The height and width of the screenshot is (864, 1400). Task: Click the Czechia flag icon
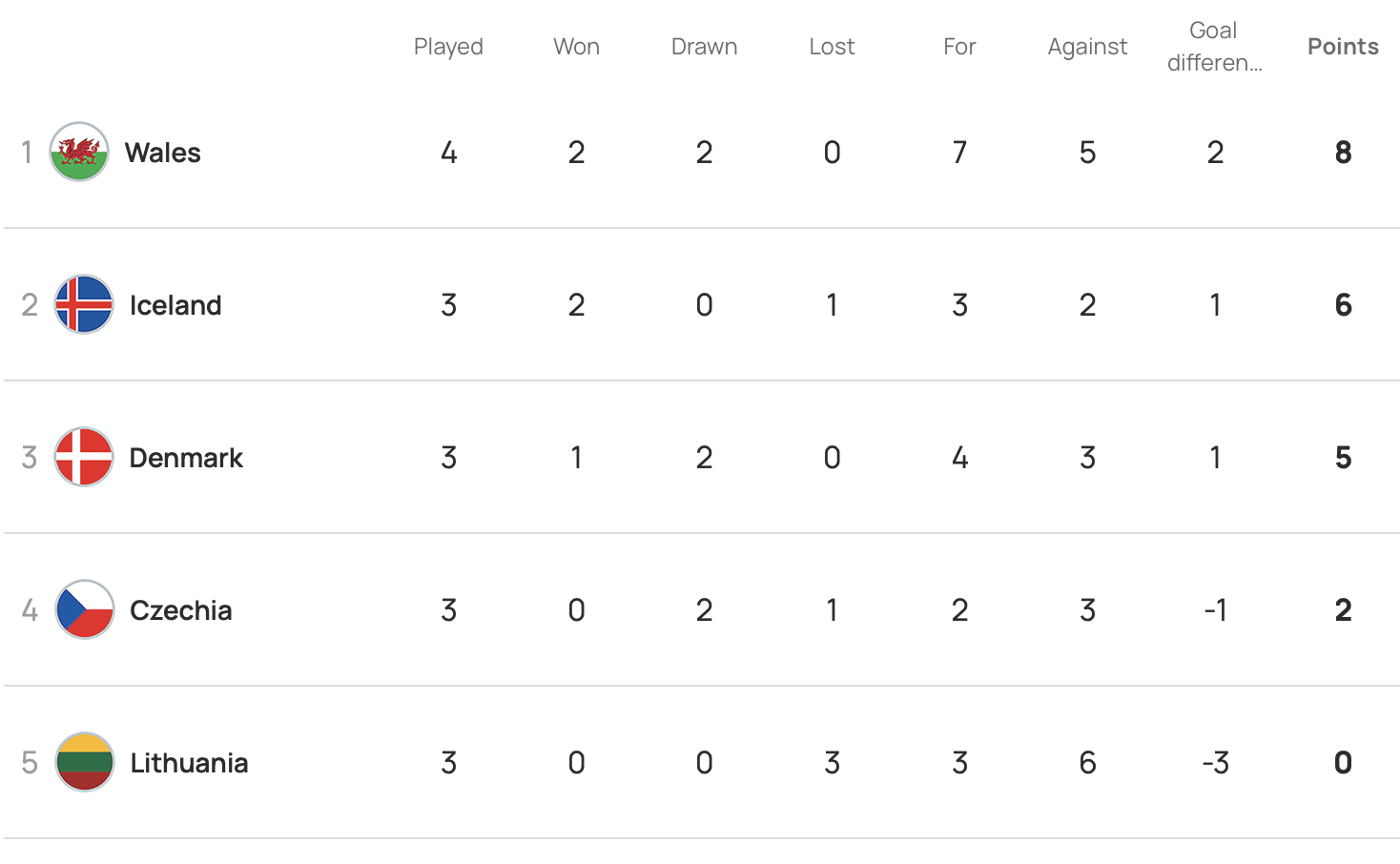coord(84,610)
